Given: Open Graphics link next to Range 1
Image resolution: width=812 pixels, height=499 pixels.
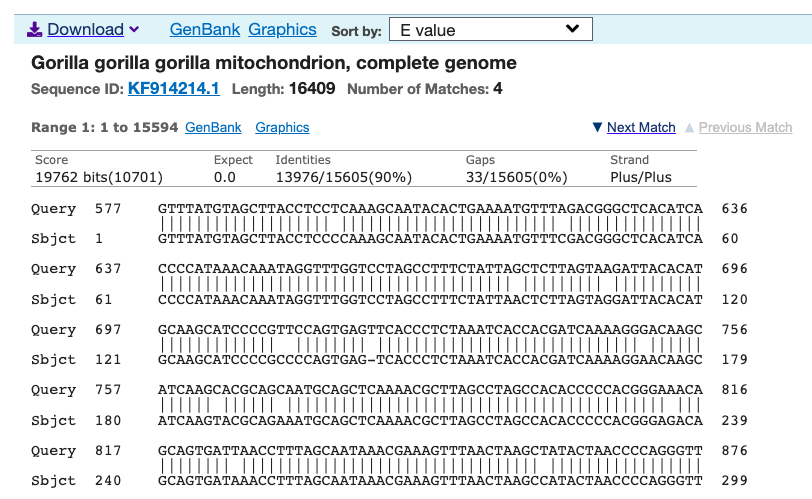Looking at the screenshot, I should [282, 128].
